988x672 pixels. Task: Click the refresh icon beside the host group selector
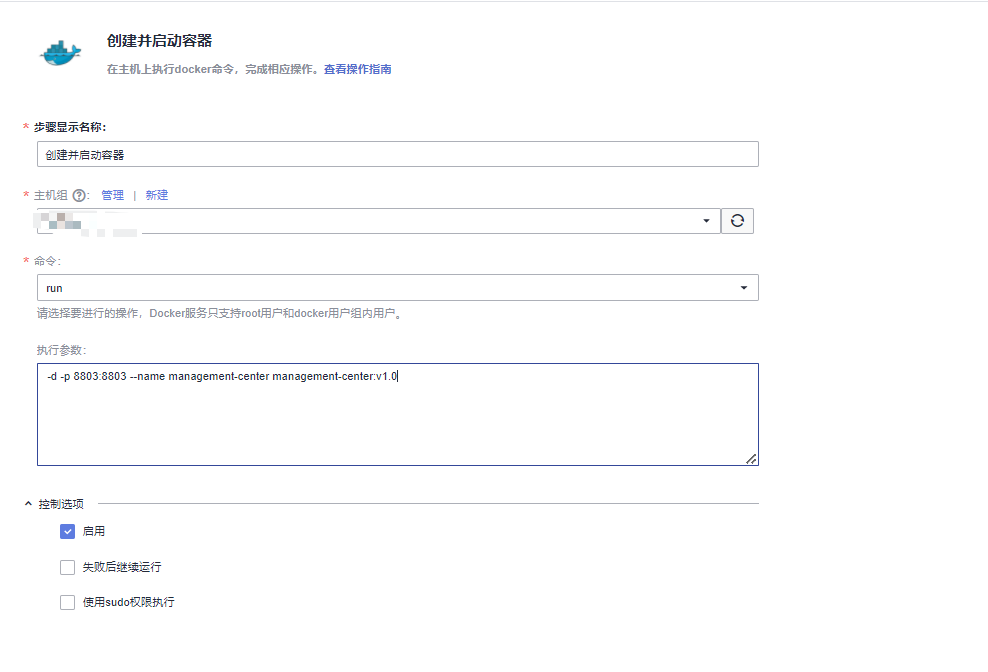[x=737, y=220]
